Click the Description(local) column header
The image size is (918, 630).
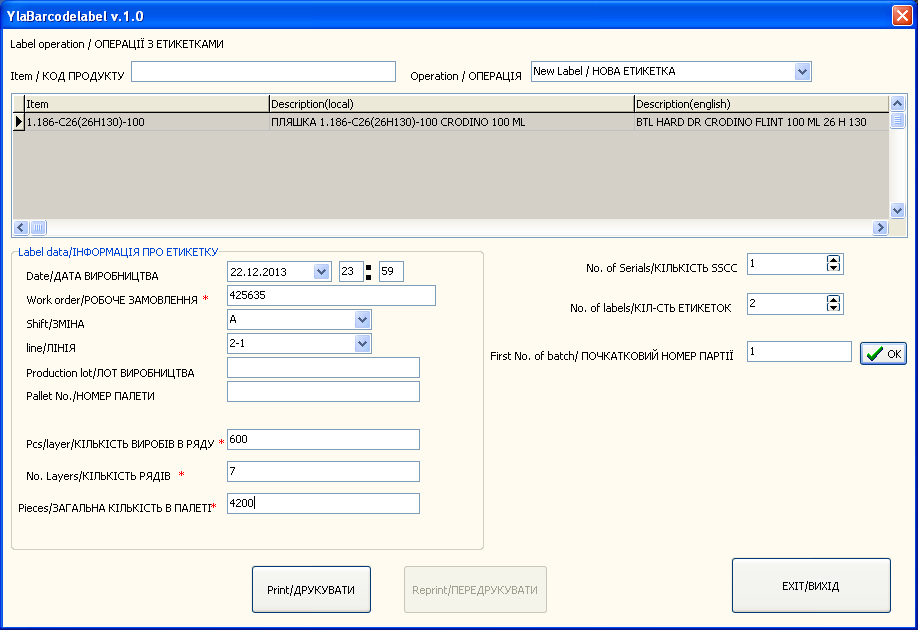[x=451, y=104]
